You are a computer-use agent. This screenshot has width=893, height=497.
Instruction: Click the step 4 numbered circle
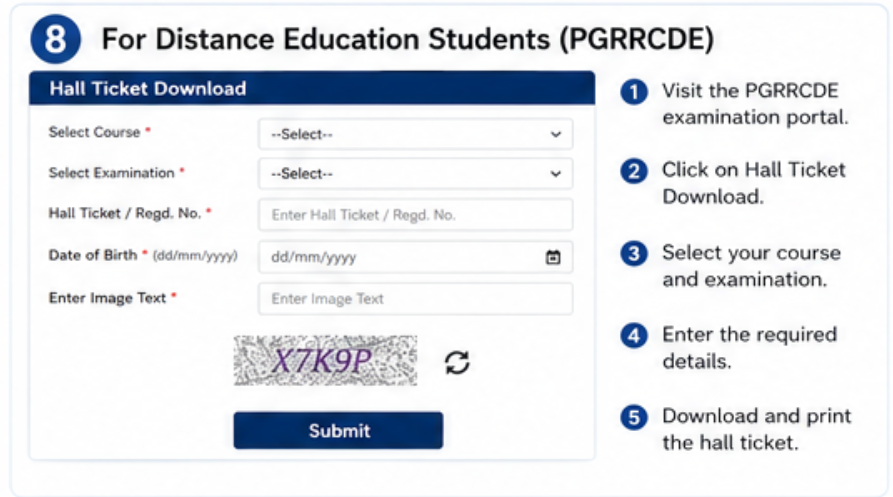click(634, 336)
